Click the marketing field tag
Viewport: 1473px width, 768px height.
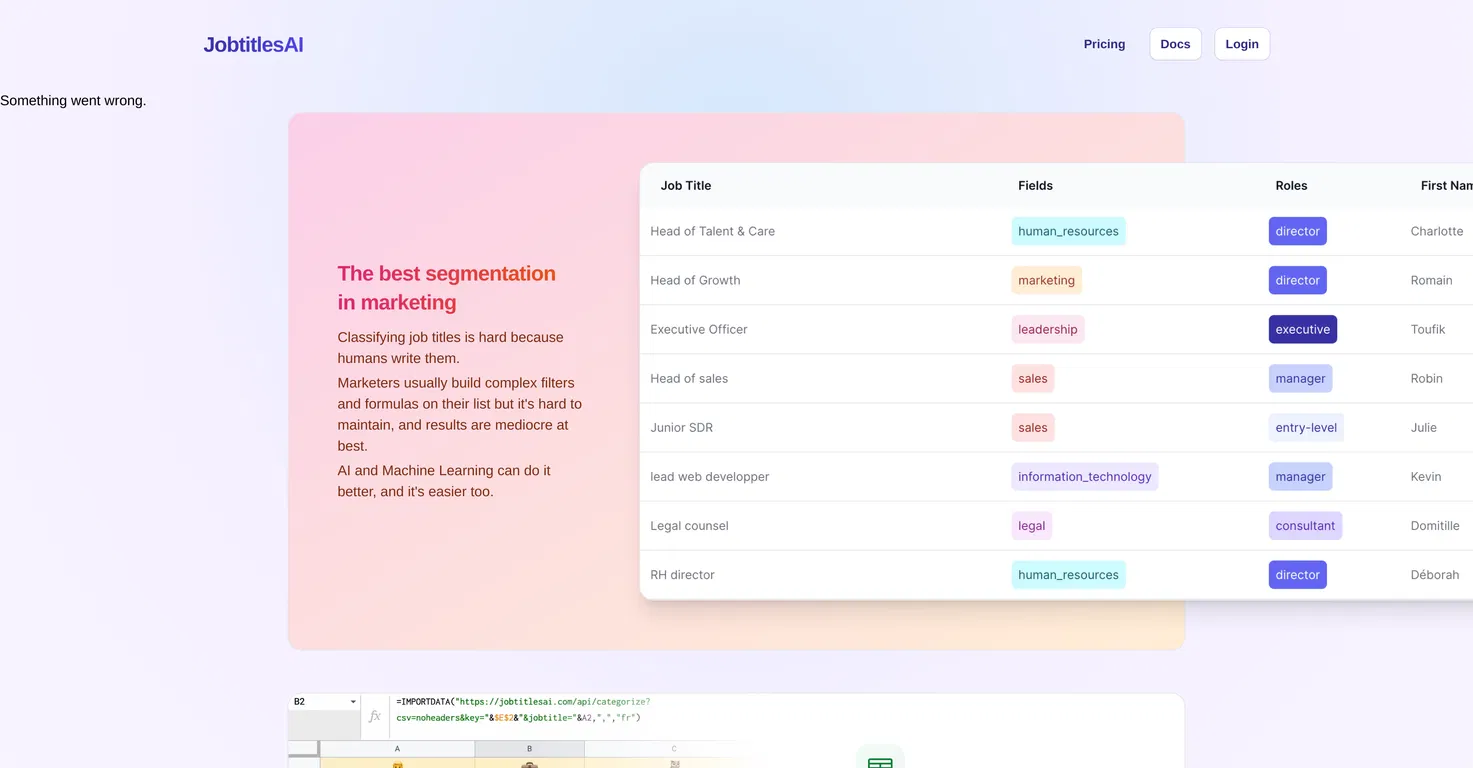coord(1046,280)
